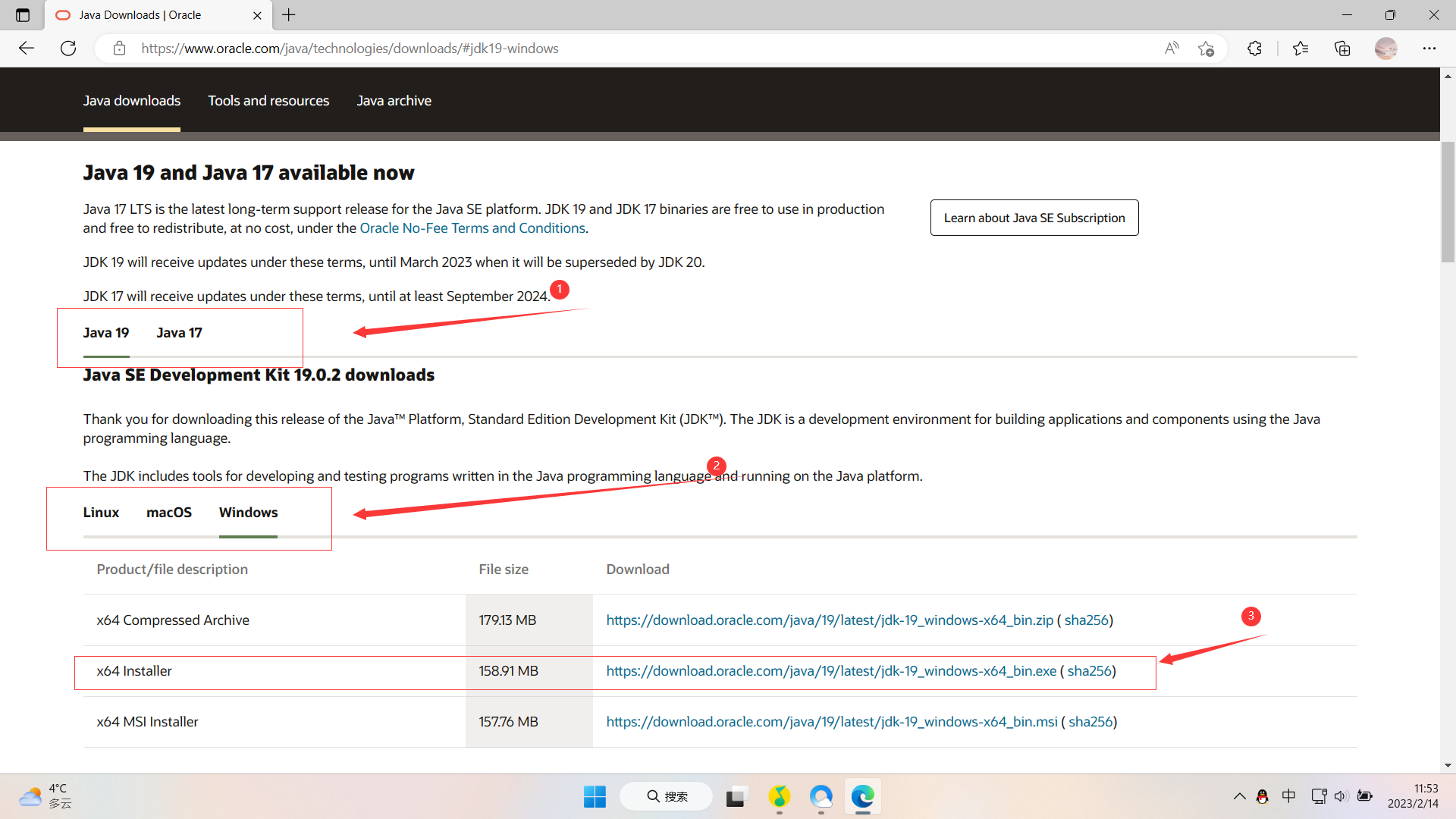Click the 179.13 MB file size
Viewport: 1456px width, 819px height.
pos(507,620)
